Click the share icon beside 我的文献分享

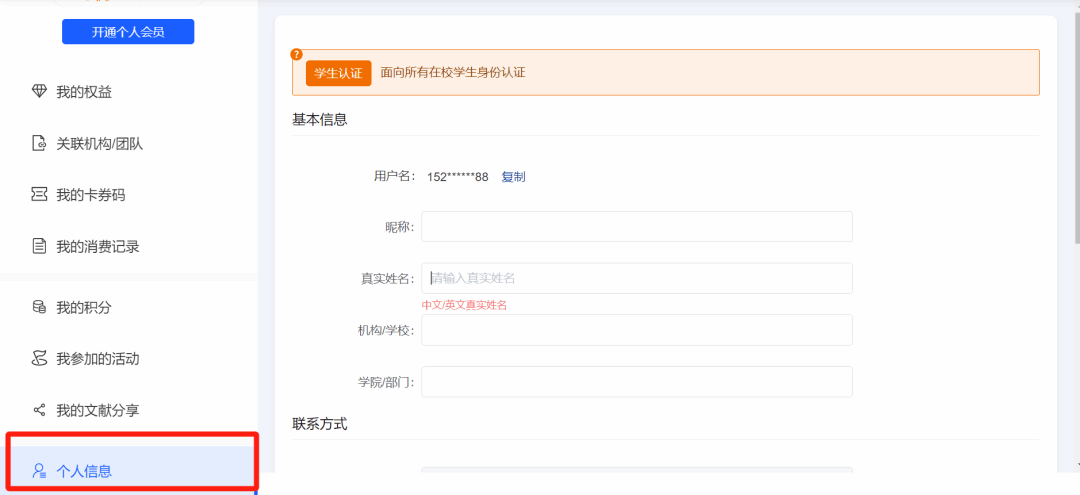[x=39, y=410]
